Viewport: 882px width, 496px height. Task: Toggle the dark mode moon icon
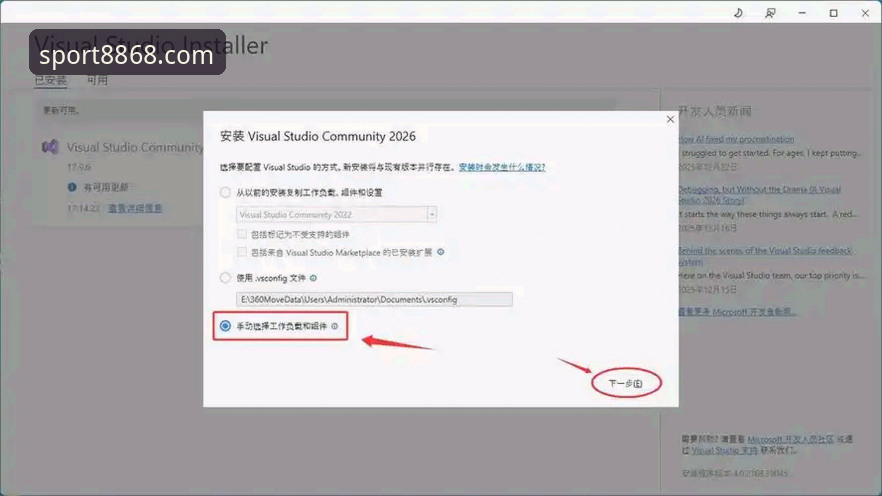(x=738, y=13)
